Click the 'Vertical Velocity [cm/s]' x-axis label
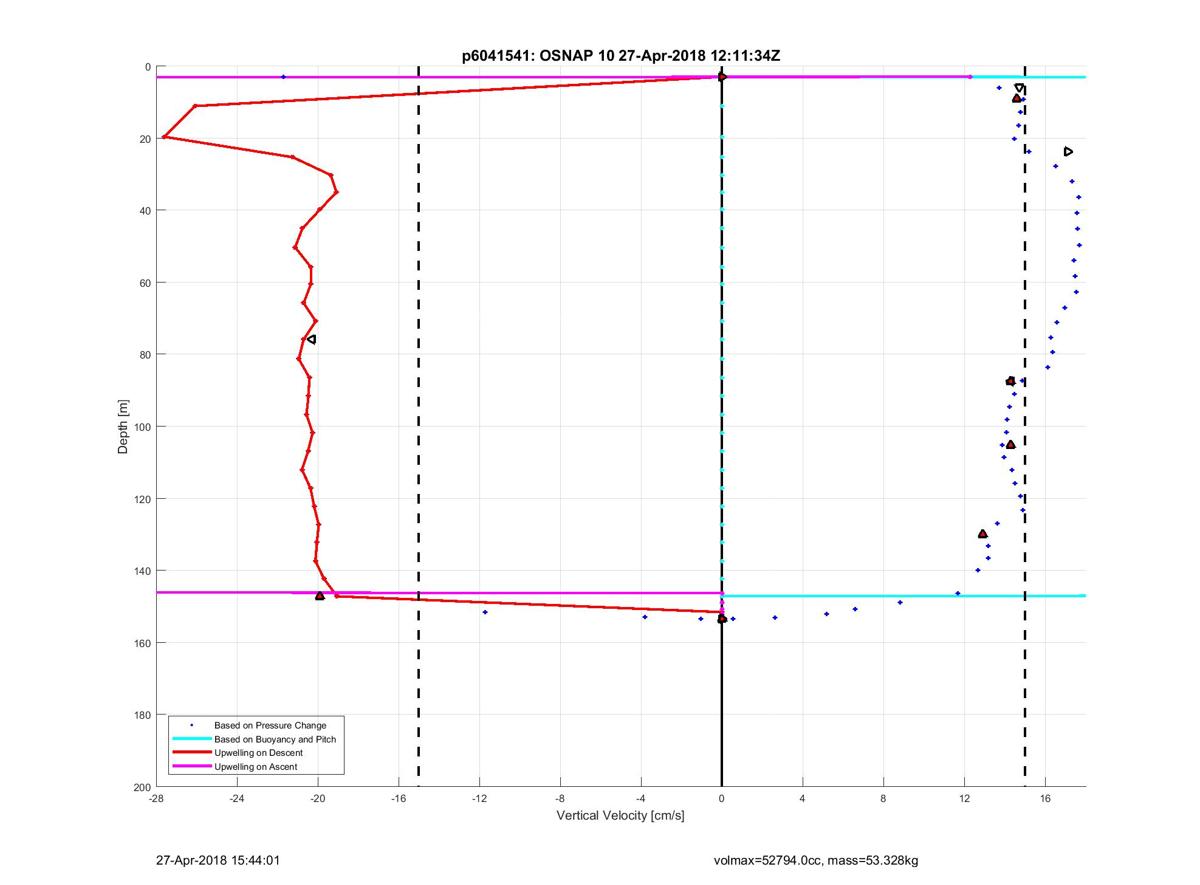 621,816
